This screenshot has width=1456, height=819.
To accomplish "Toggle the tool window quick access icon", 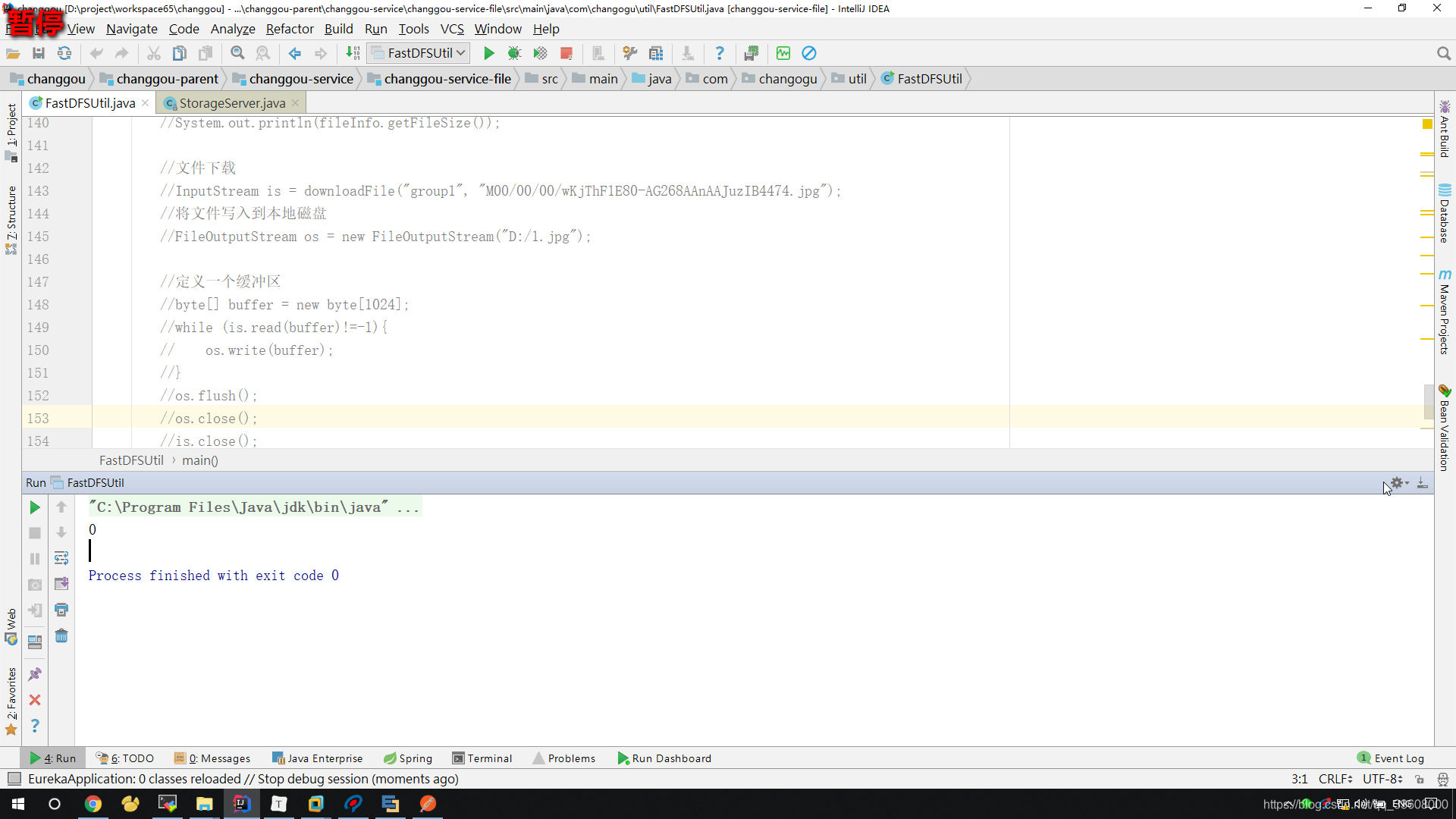I will (x=14, y=779).
